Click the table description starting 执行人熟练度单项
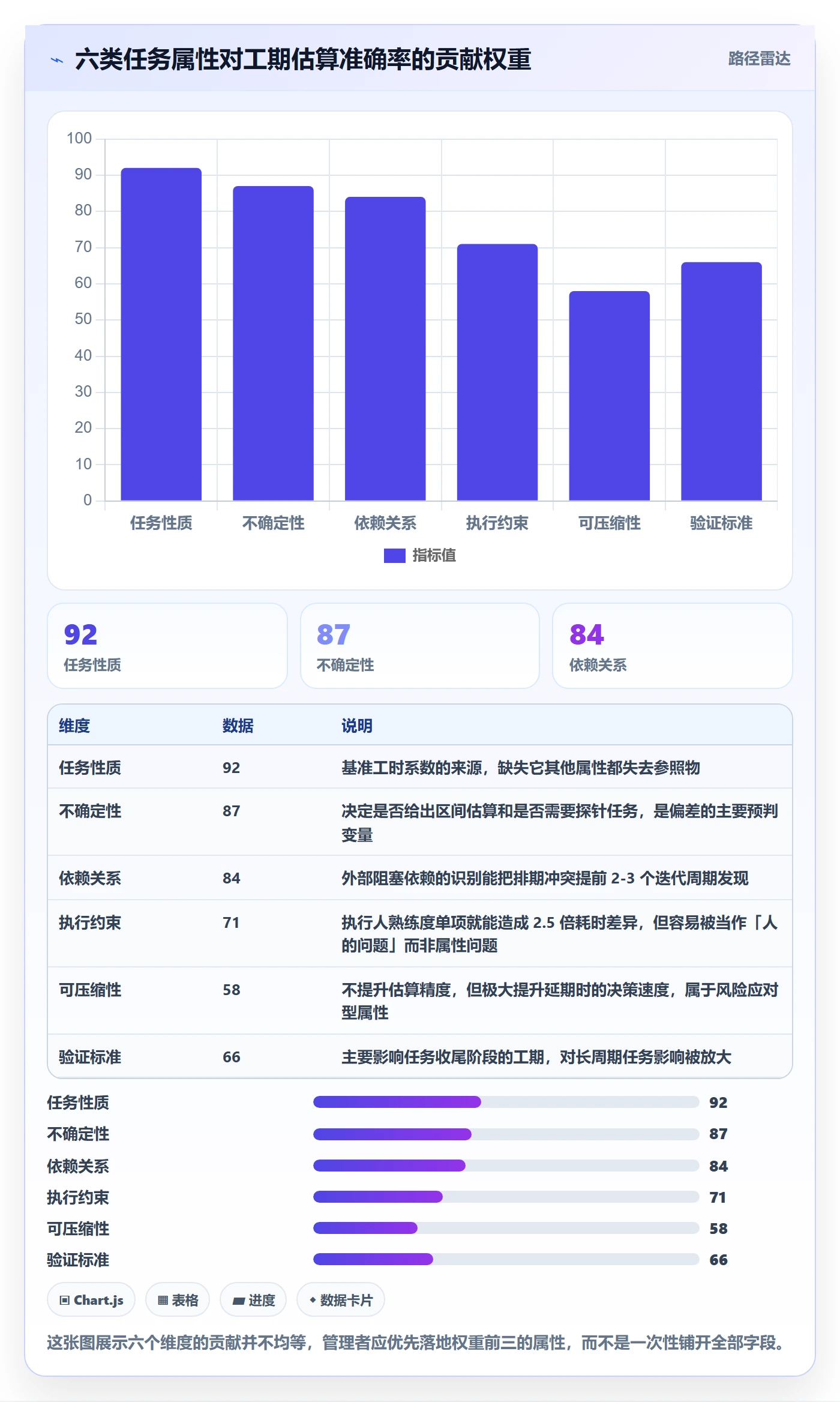Screen dimensions: 840x1402 560,934
